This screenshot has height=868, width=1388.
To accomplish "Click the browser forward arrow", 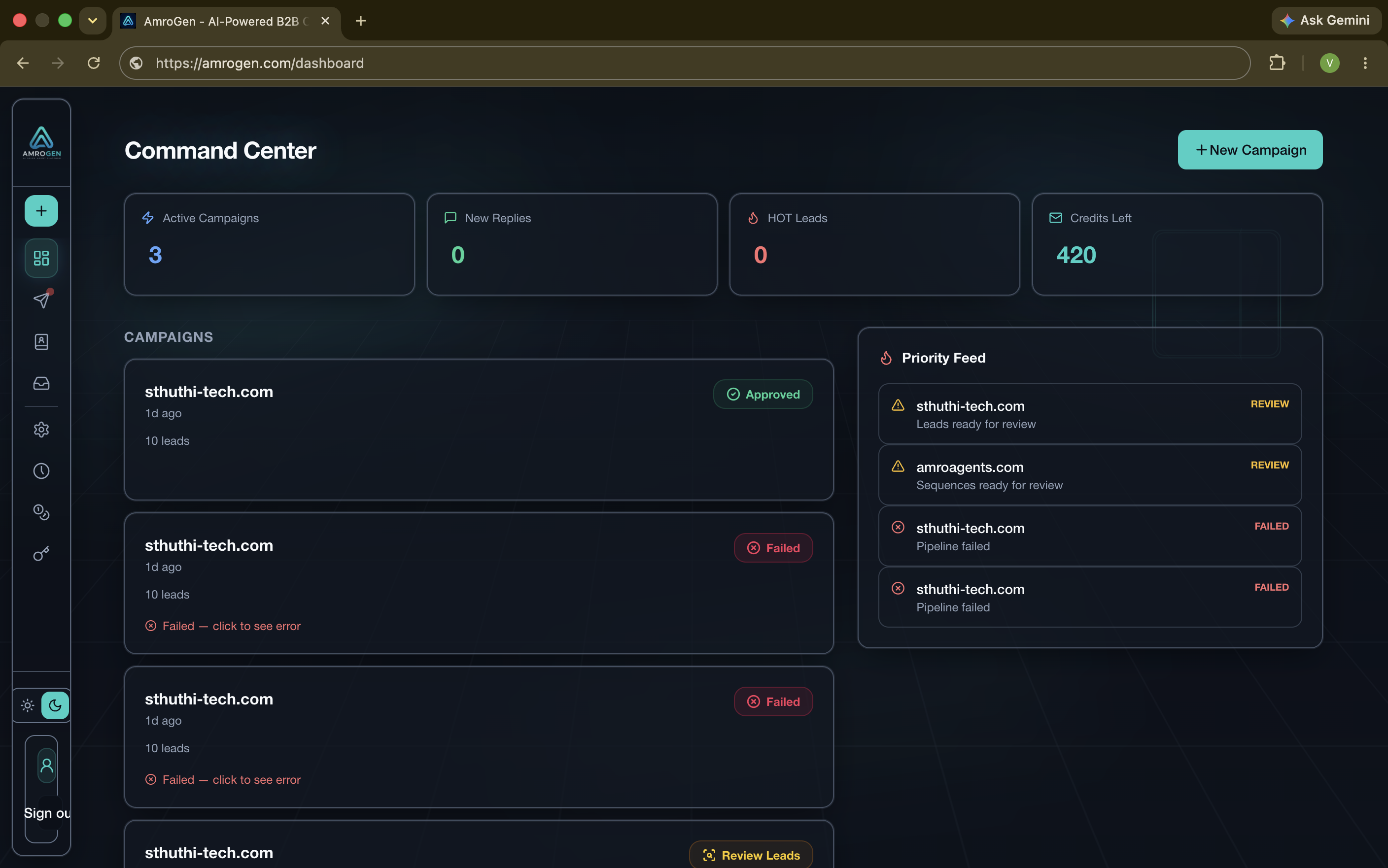I will point(58,63).
